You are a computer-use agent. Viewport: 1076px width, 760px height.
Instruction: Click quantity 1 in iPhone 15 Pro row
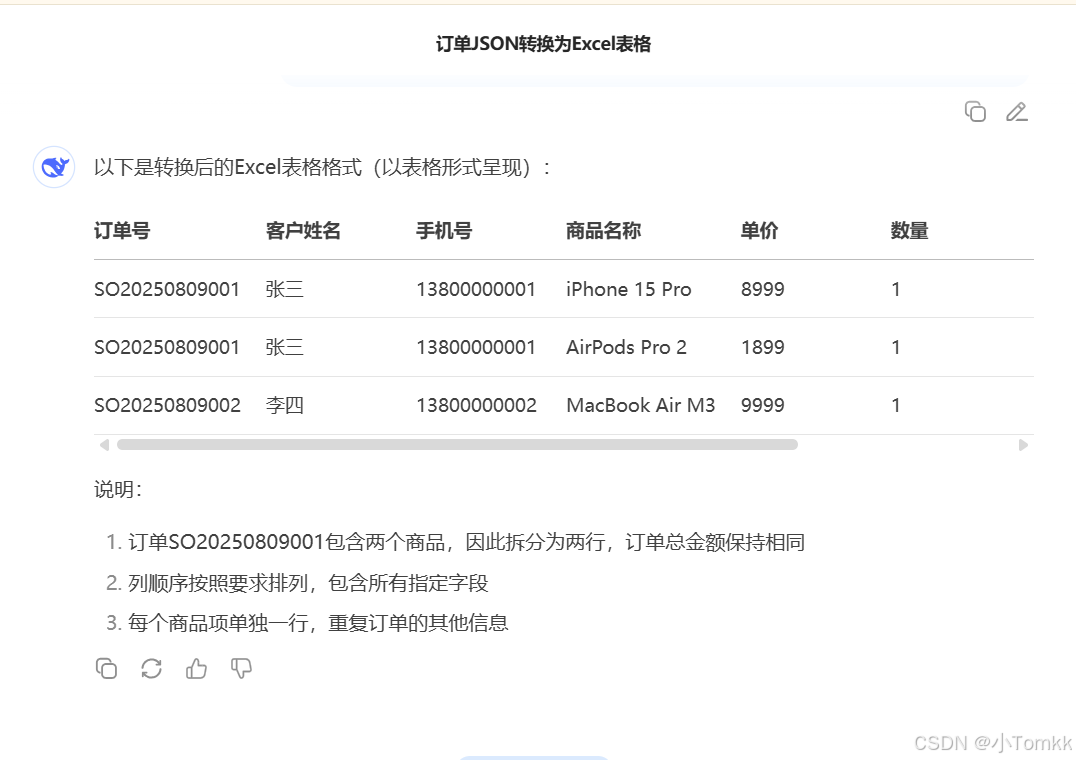point(896,289)
